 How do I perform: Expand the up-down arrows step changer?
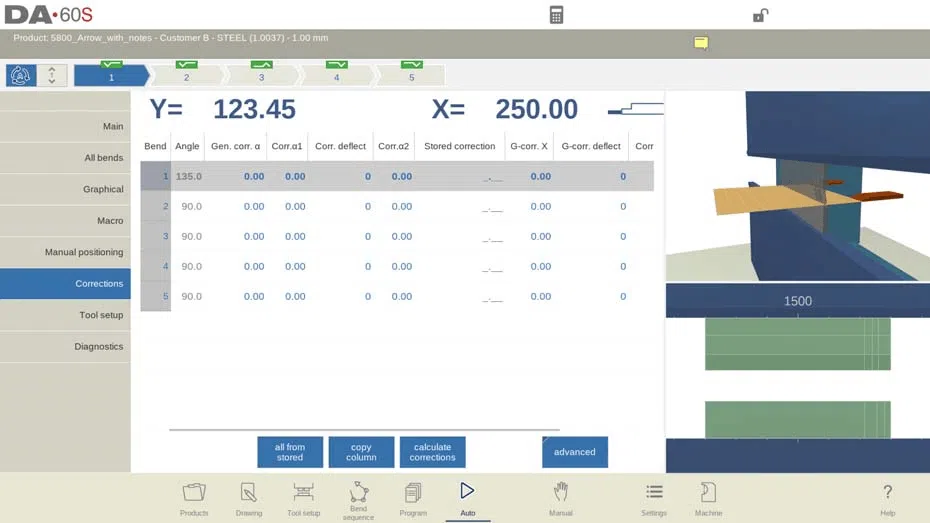click(x=52, y=75)
